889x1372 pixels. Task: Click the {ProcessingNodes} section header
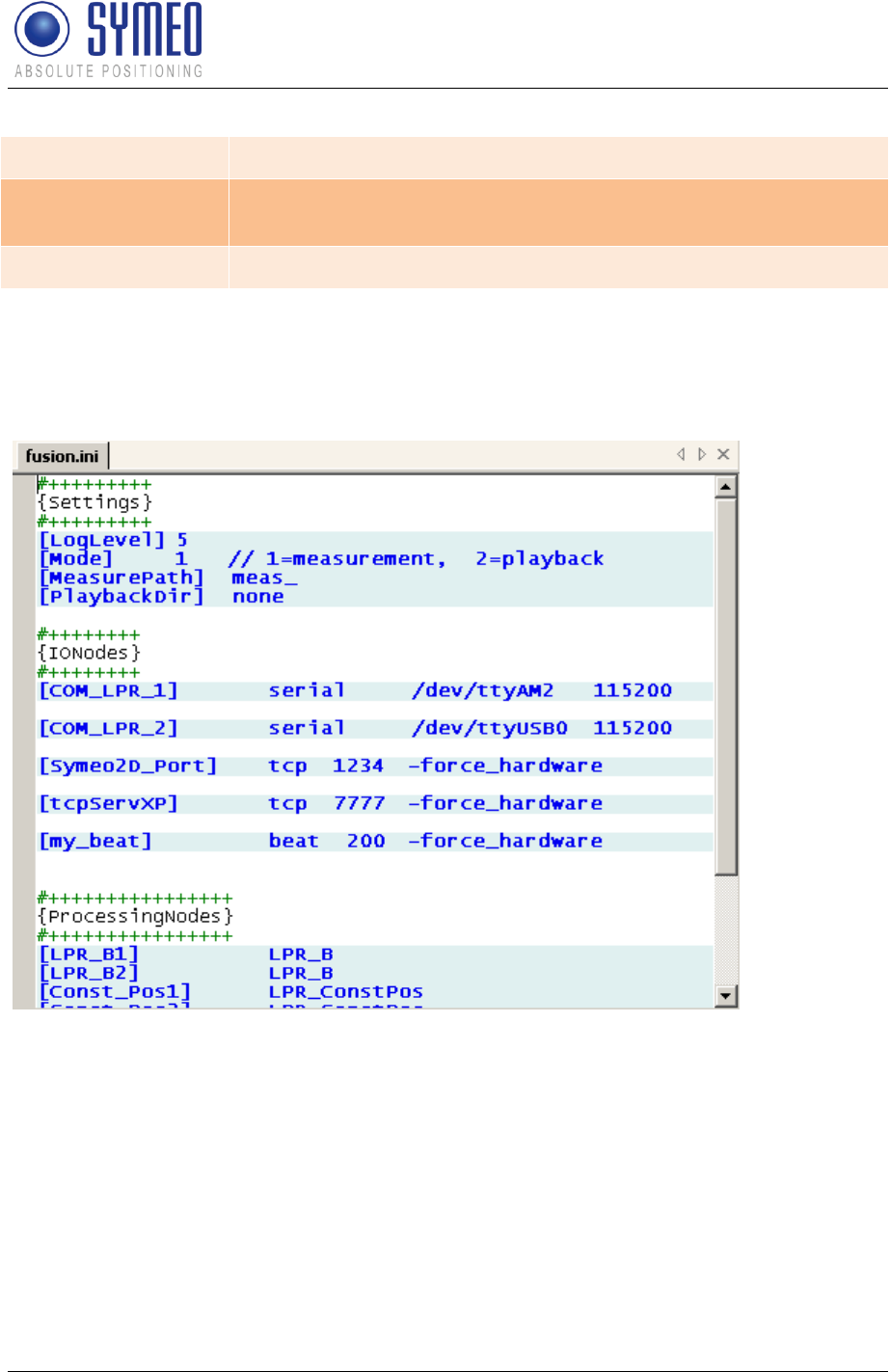[135, 914]
